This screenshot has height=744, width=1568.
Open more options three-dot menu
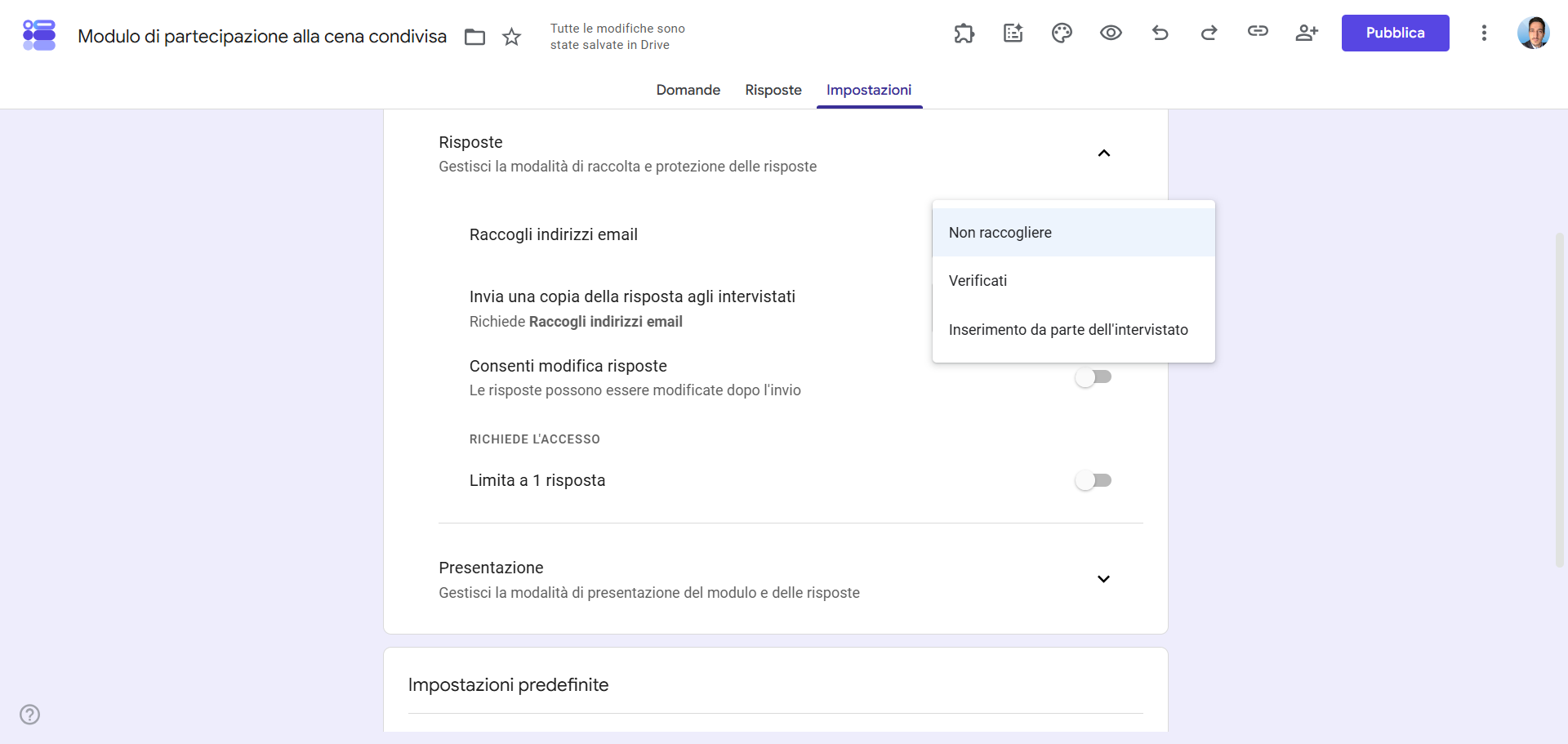1484,33
